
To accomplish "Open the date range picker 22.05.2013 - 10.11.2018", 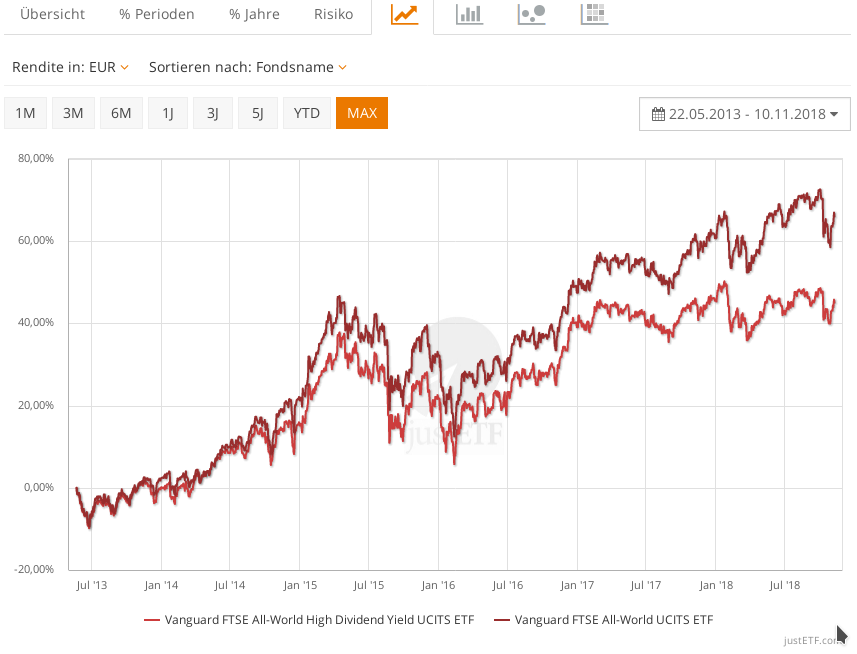I will (x=744, y=114).
